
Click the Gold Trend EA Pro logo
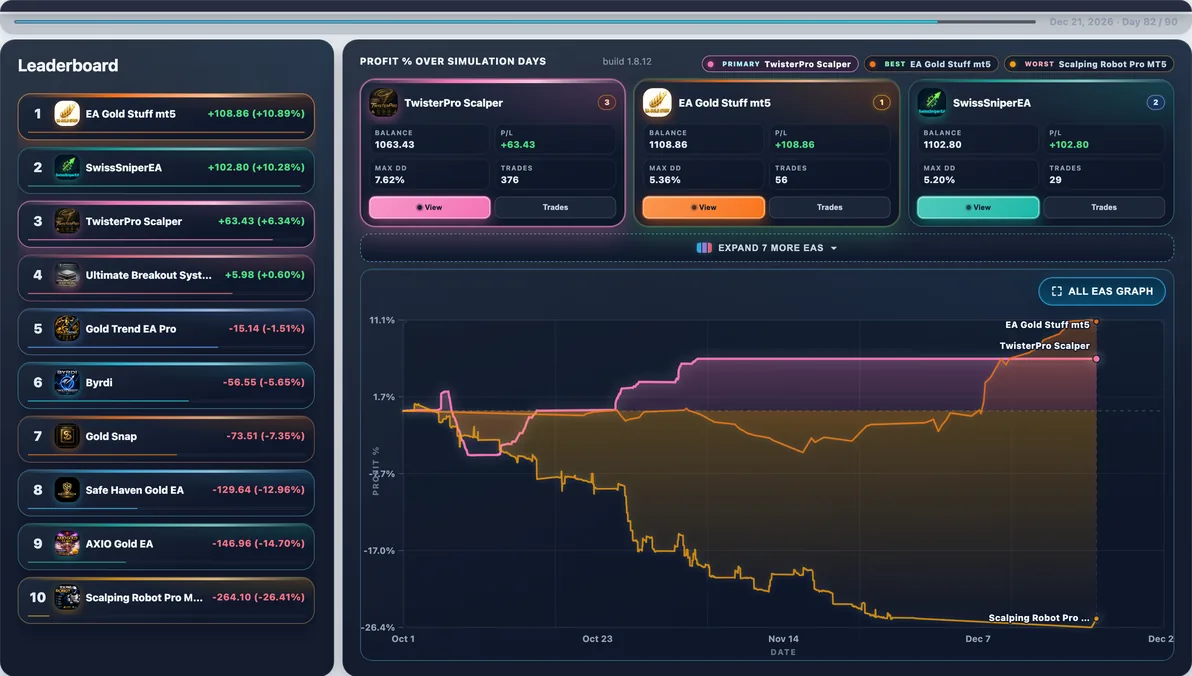pyautogui.click(x=67, y=329)
